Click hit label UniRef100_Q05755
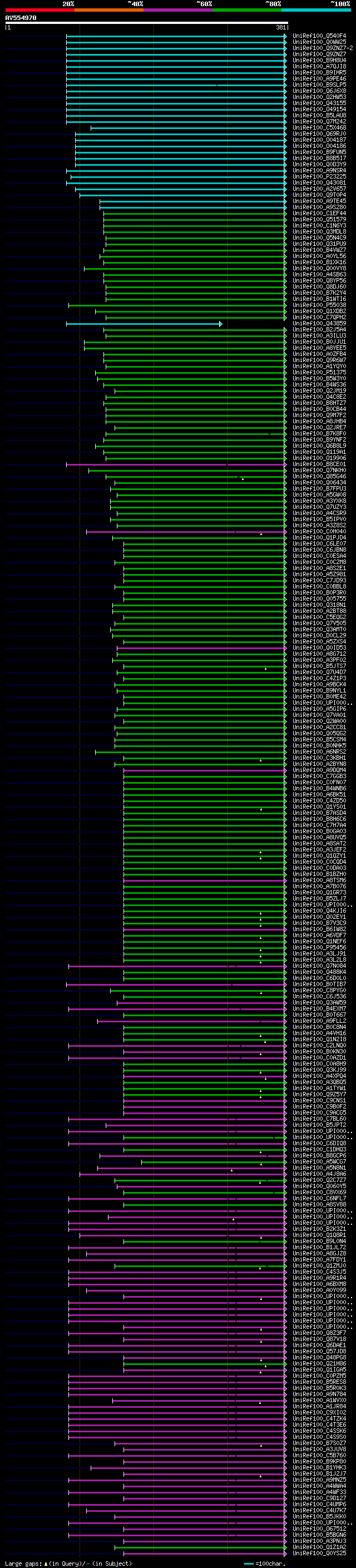This screenshot has width=356, height=1568. click(x=319, y=598)
